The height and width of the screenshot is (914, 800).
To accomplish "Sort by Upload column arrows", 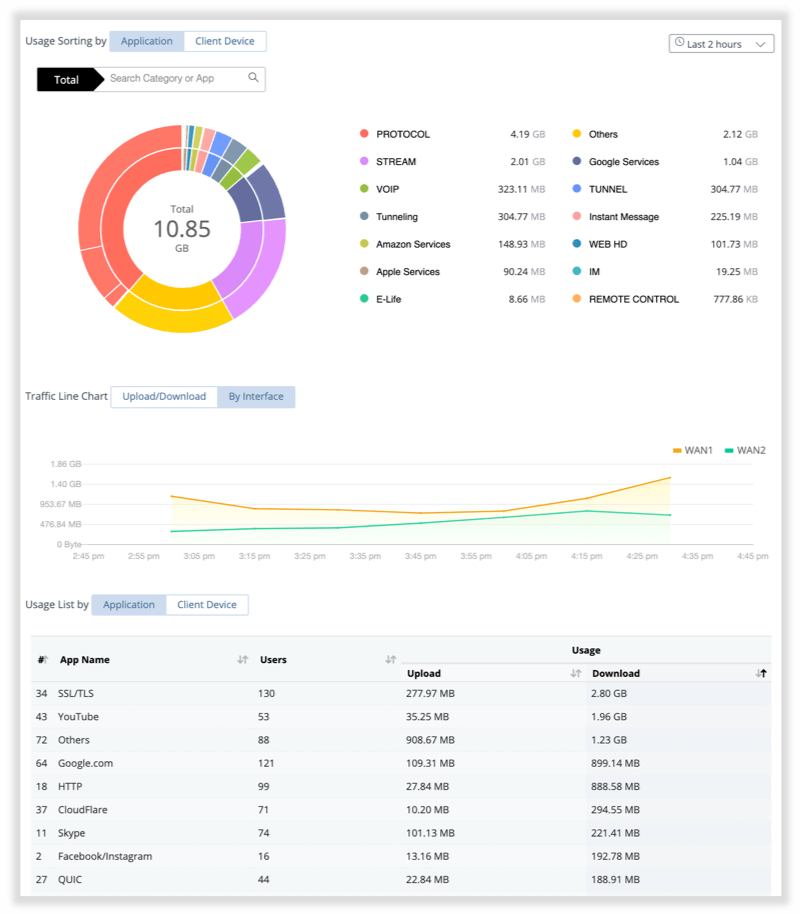I will point(575,673).
